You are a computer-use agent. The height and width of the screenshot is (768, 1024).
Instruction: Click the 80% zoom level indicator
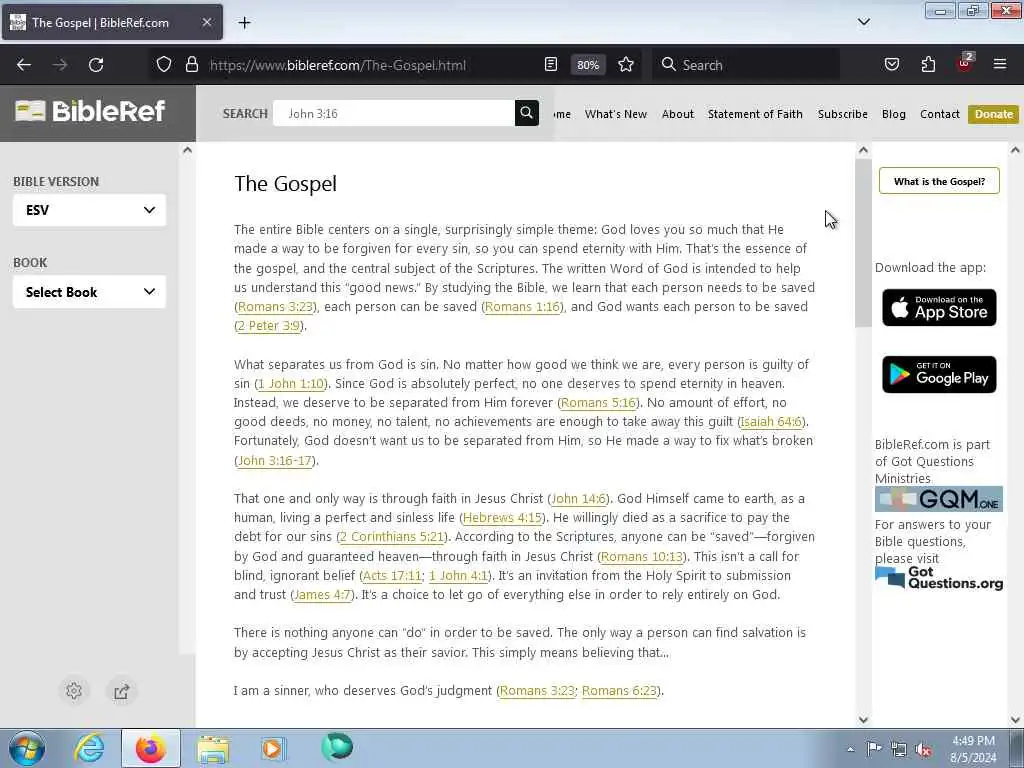588,65
